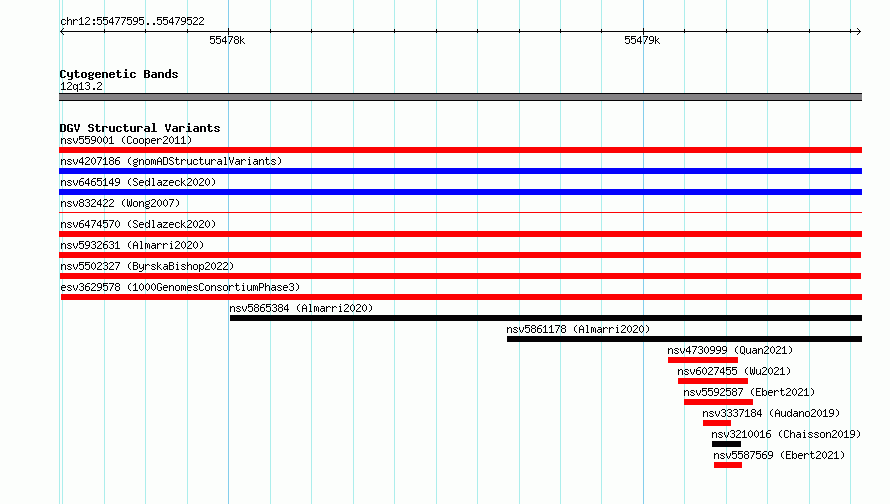This screenshot has height=504, width=890.
Task: Click the right arrow on the ruler
Action: (858, 31)
